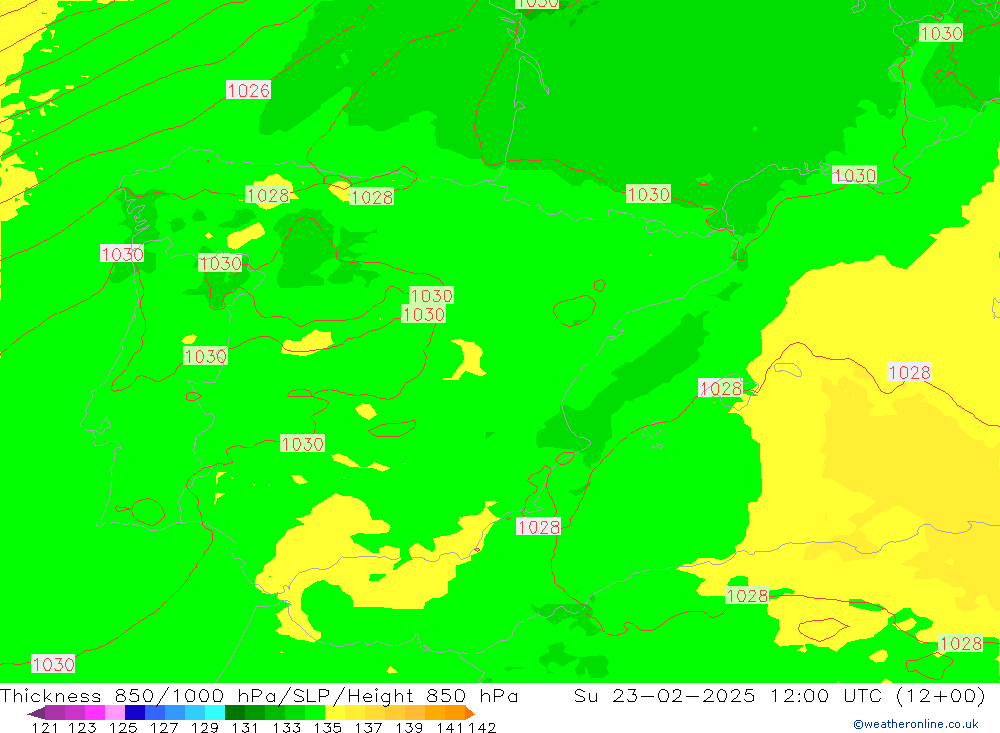
Task: Click the legend value 131
Action: click(245, 727)
